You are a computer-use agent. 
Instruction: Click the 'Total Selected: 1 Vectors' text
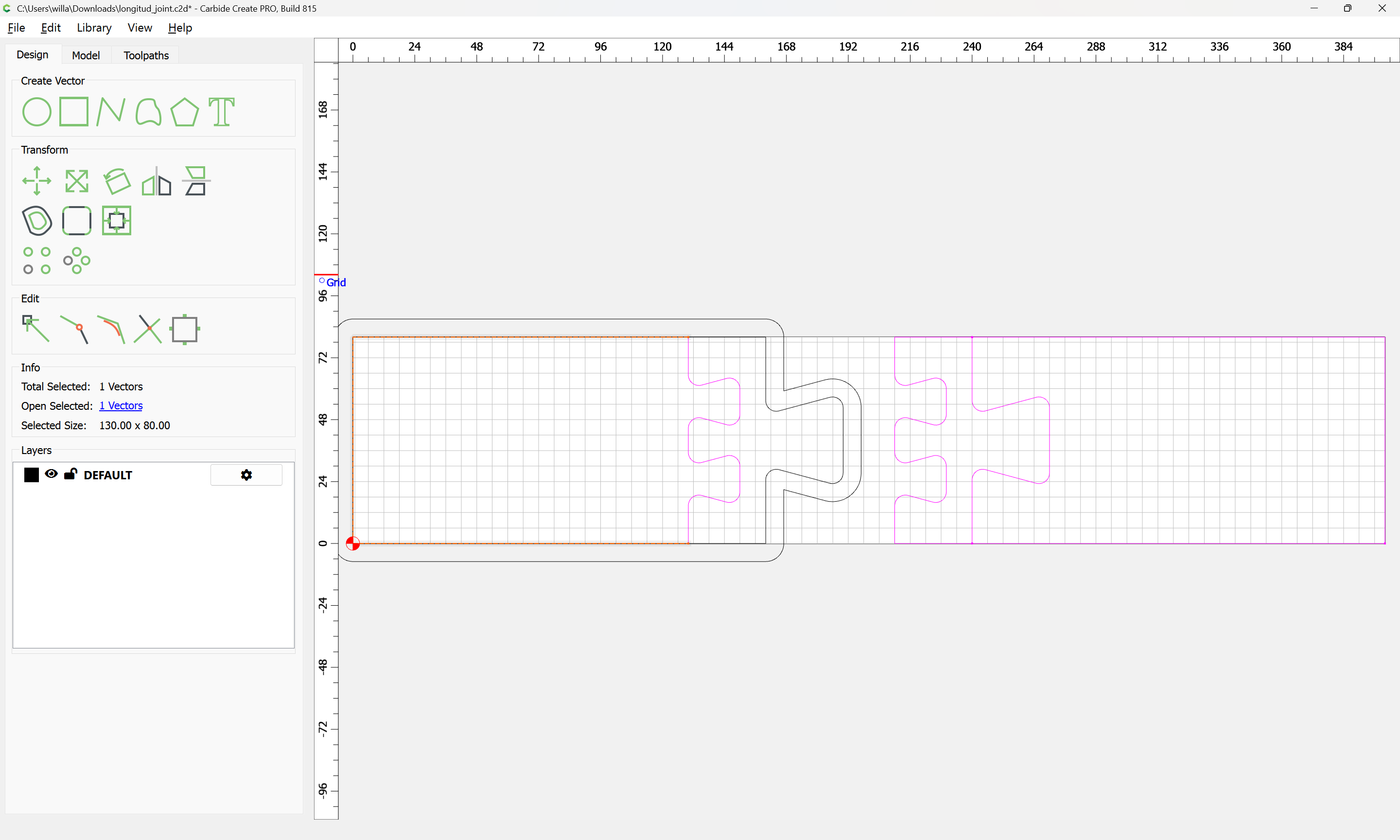[82, 386]
